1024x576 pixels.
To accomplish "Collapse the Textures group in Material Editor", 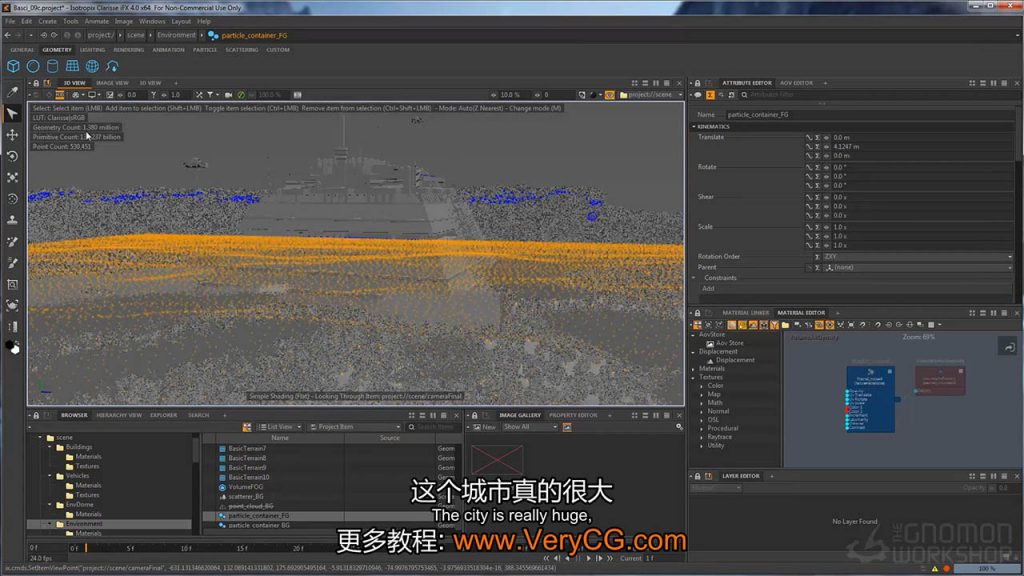I will tap(694, 377).
